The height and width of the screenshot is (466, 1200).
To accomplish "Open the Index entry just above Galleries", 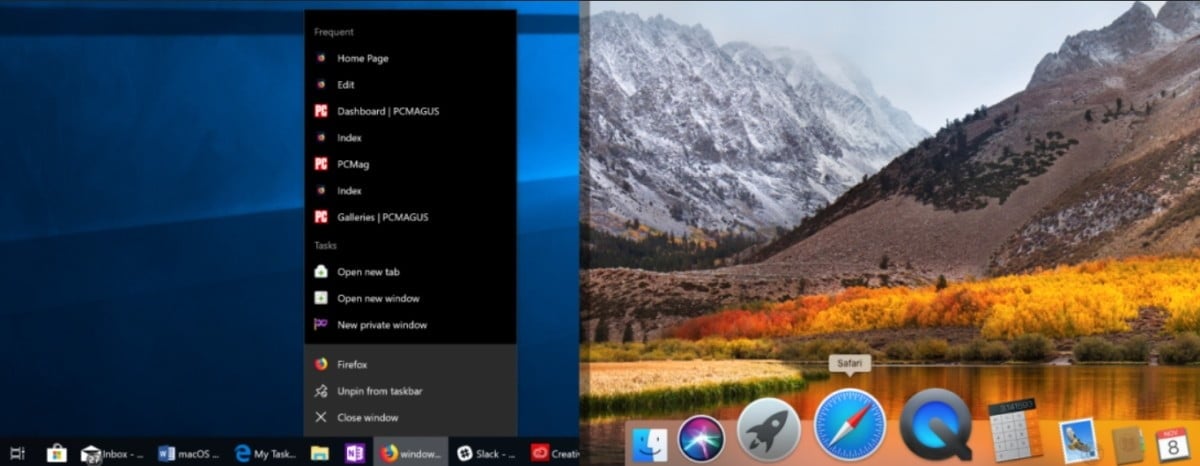I will [410, 190].
